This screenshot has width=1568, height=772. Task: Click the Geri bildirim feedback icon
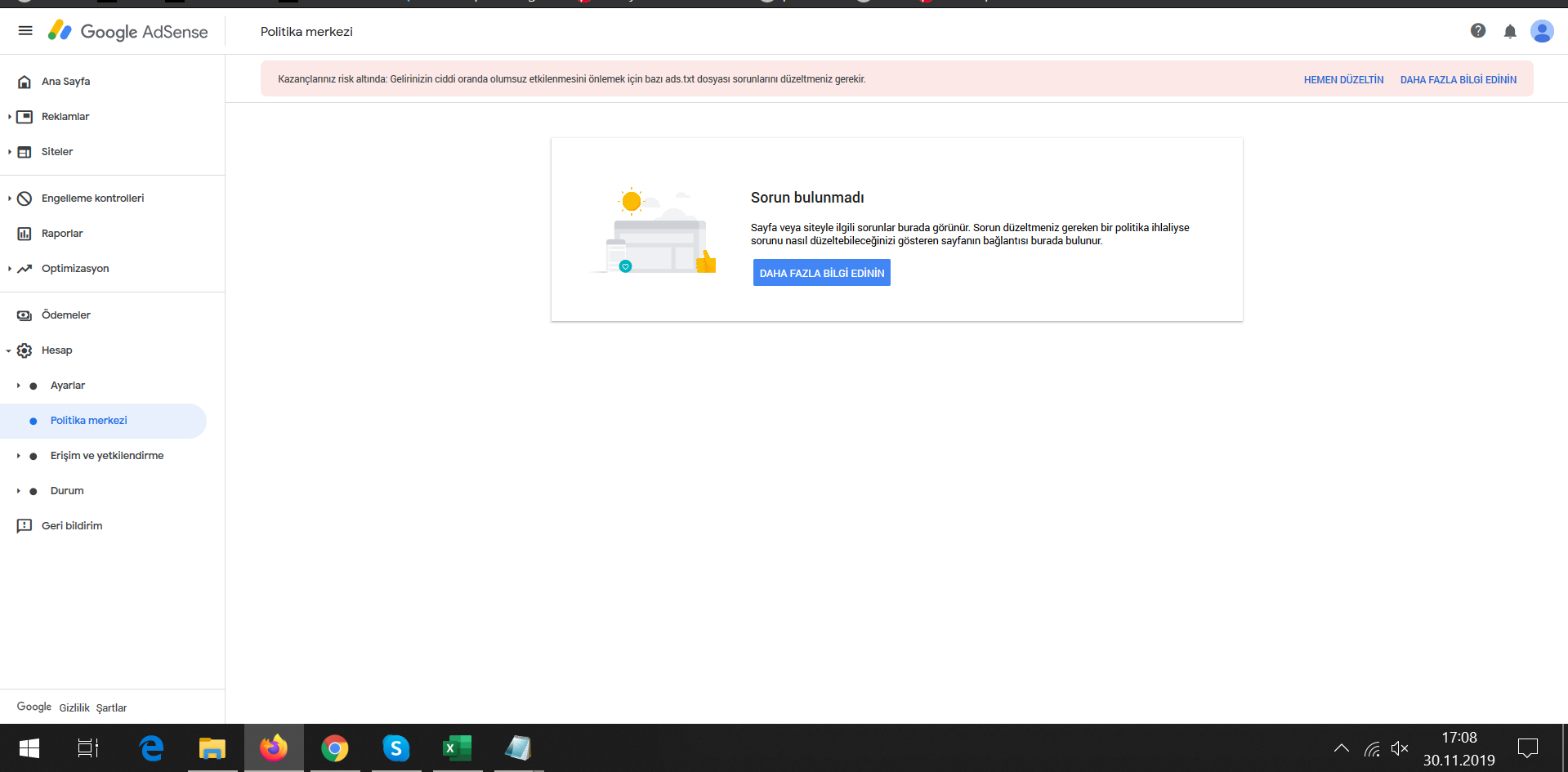(x=25, y=526)
